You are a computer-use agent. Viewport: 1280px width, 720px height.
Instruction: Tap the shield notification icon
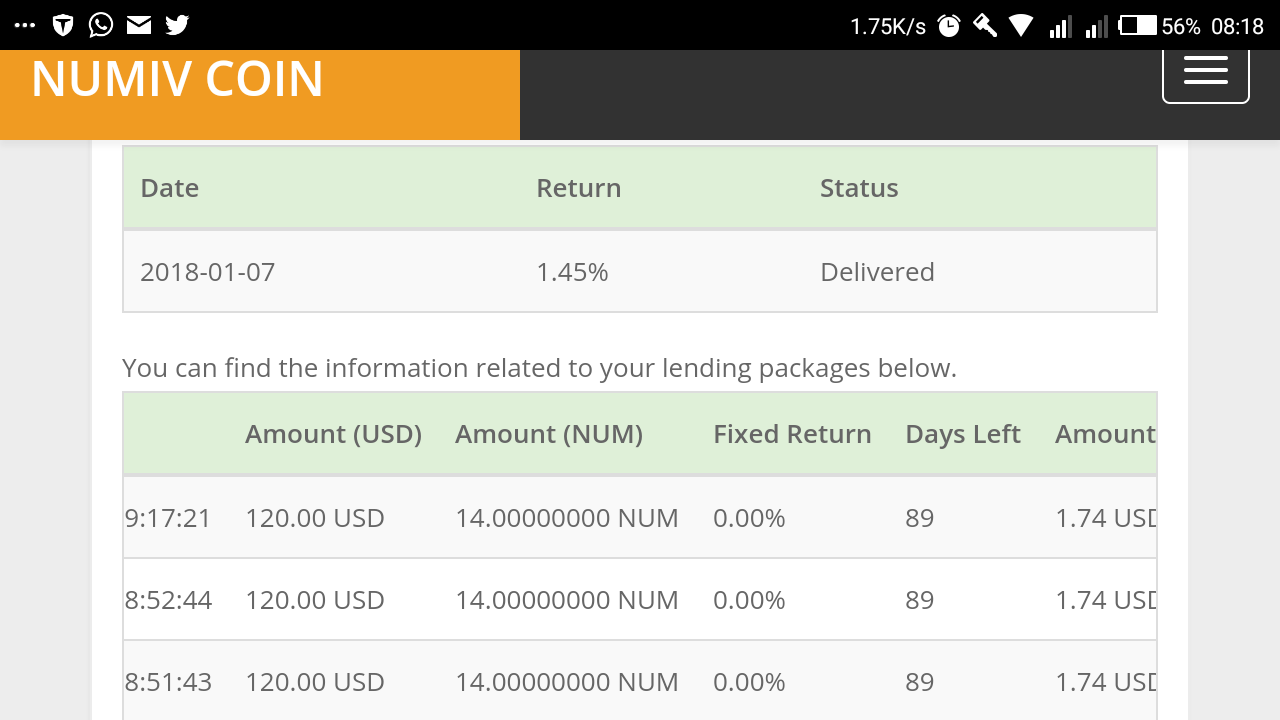click(x=63, y=25)
